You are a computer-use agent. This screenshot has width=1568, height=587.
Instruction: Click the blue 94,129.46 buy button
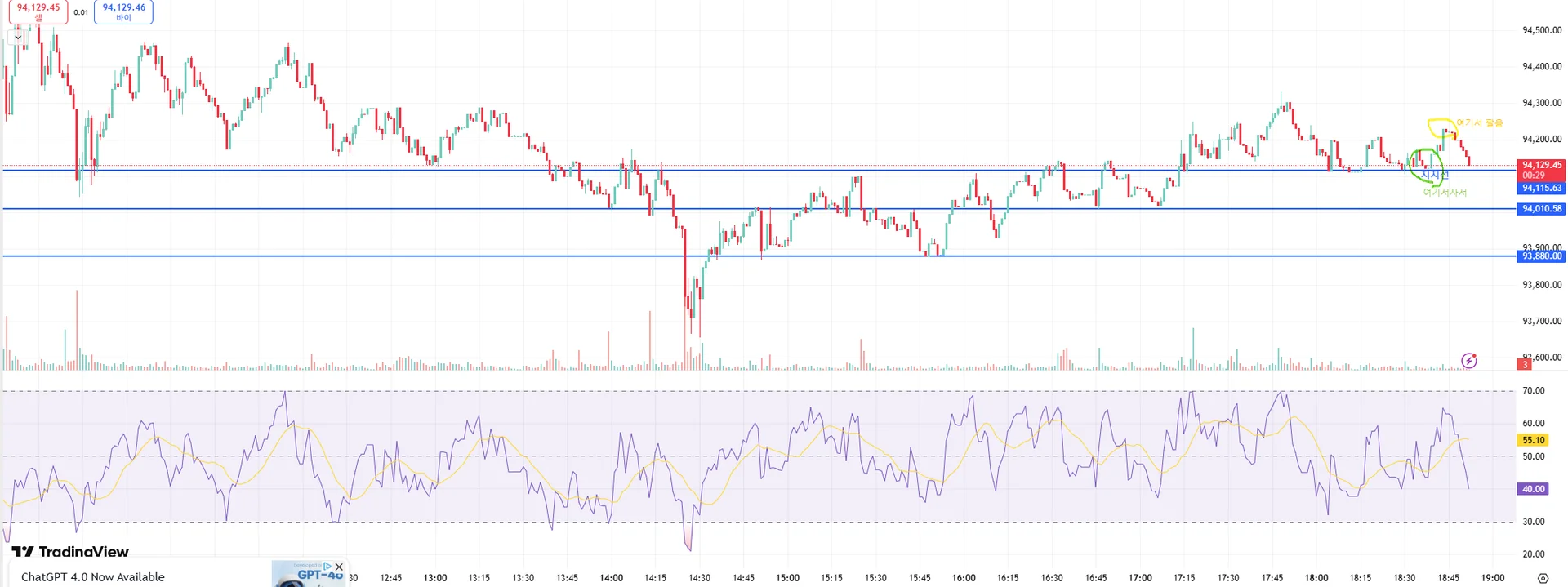point(123,11)
